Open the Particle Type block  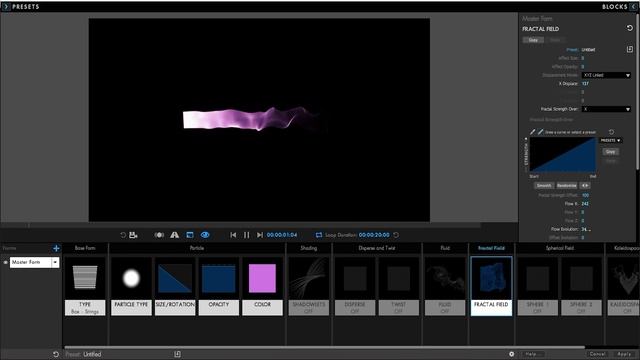click(131, 286)
